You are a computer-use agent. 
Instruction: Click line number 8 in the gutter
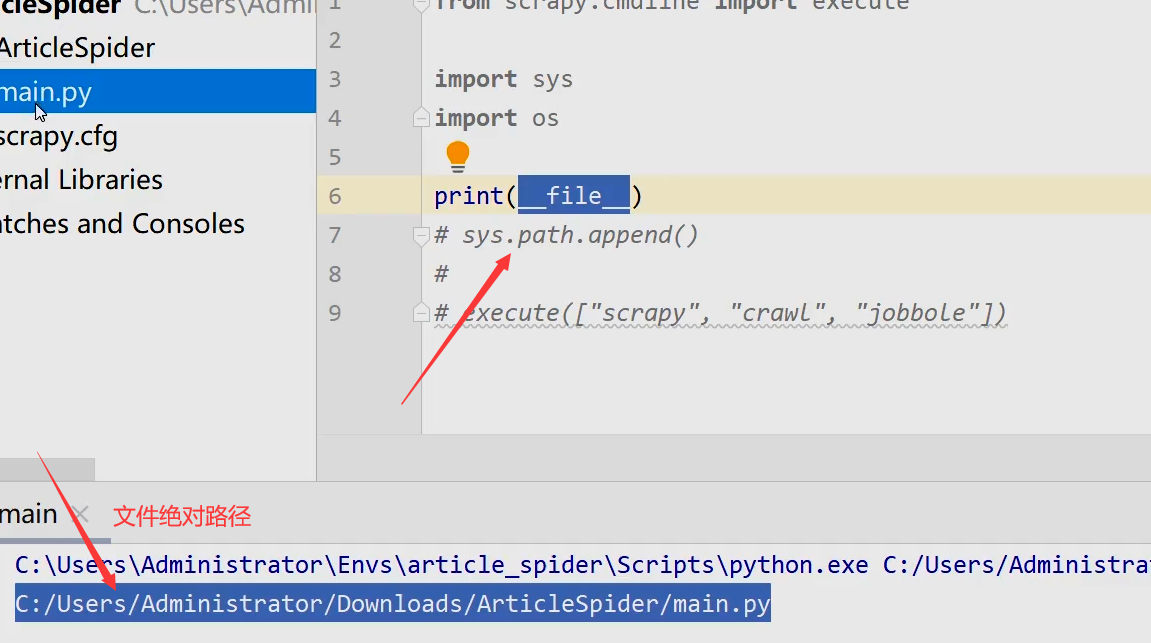(x=335, y=274)
